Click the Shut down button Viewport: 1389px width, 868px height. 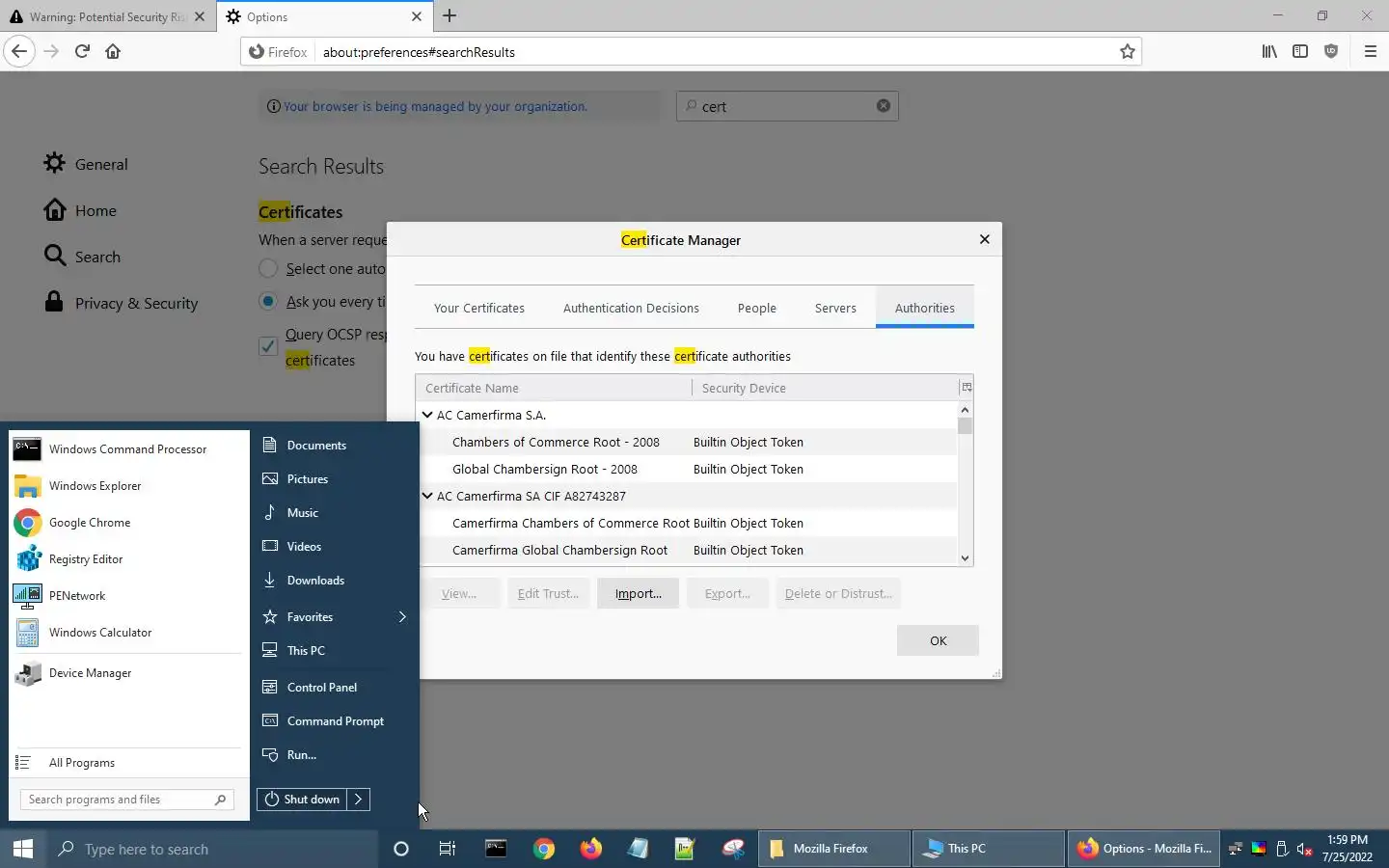tap(302, 800)
